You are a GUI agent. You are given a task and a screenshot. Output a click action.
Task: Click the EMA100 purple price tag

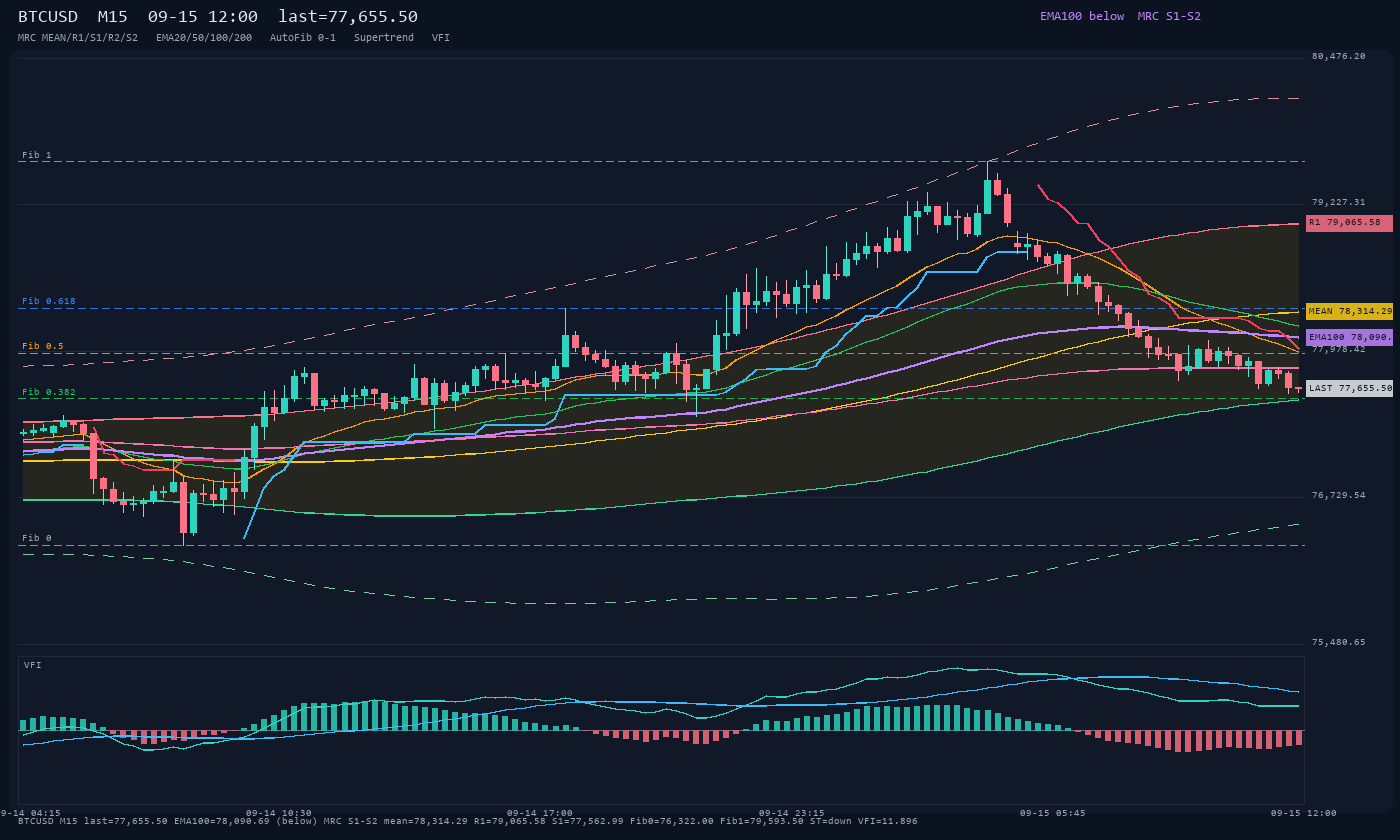click(x=1349, y=337)
